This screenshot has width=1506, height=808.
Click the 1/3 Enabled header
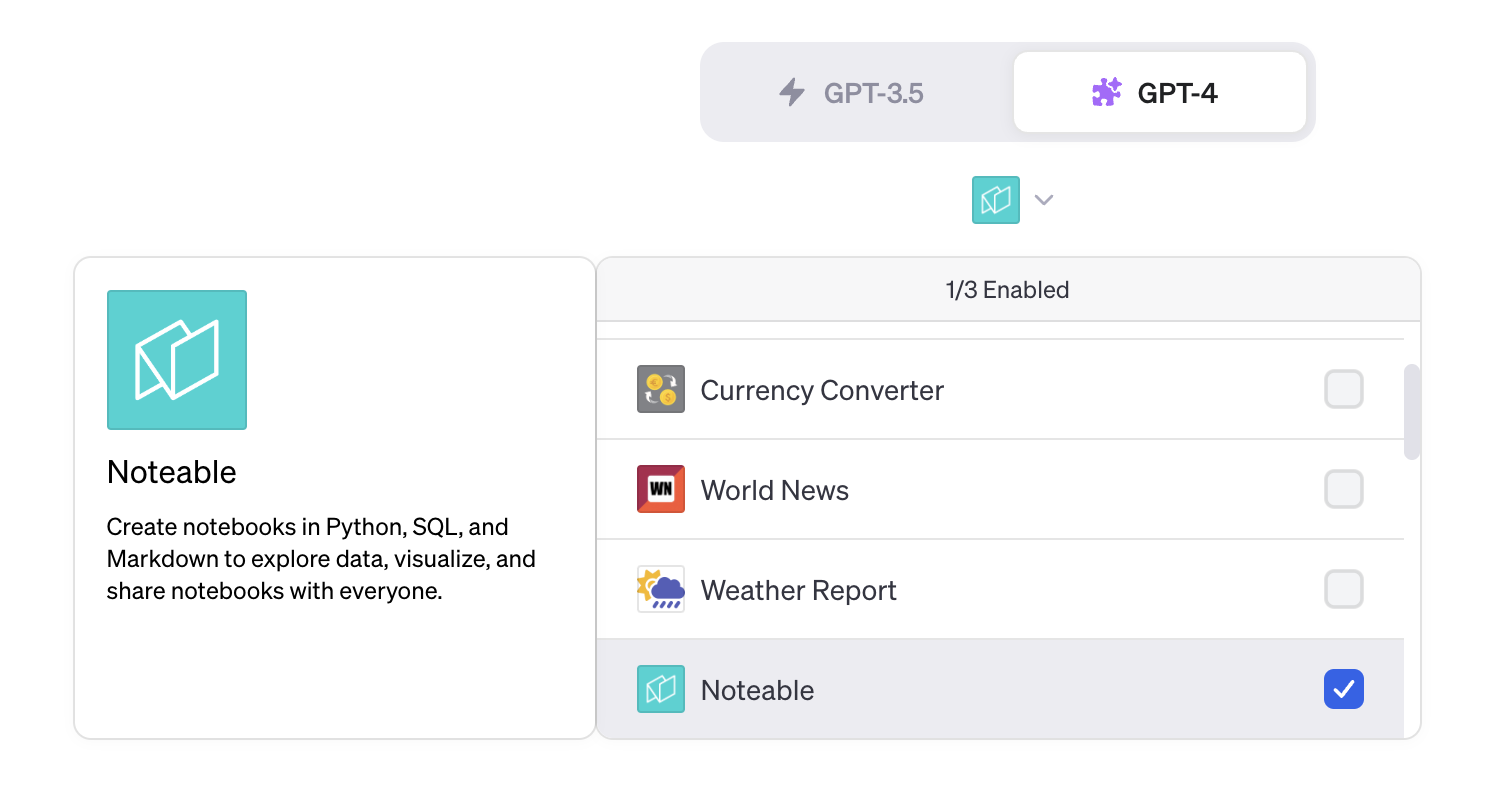pyautogui.click(x=1008, y=290)
